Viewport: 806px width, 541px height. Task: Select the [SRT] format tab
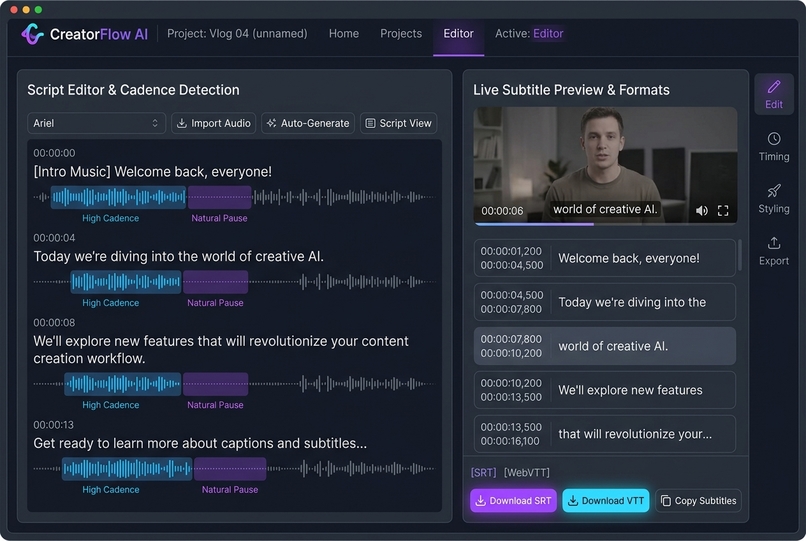484,472
